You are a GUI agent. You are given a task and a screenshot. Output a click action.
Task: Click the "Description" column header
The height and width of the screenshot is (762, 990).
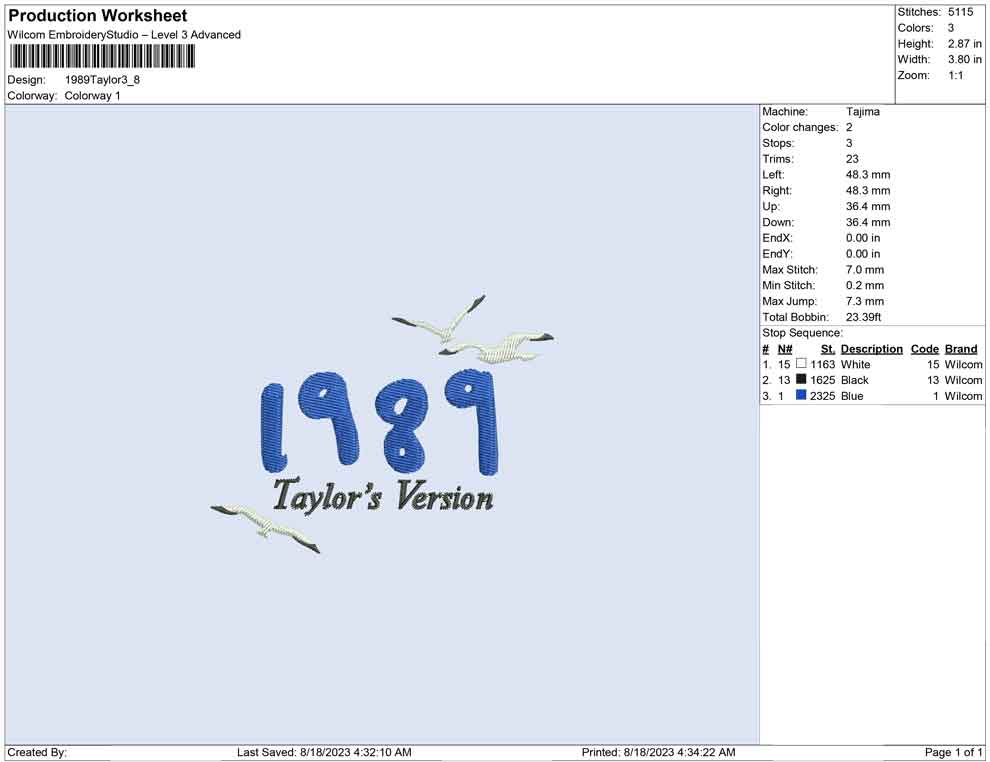tap(871, 349)
